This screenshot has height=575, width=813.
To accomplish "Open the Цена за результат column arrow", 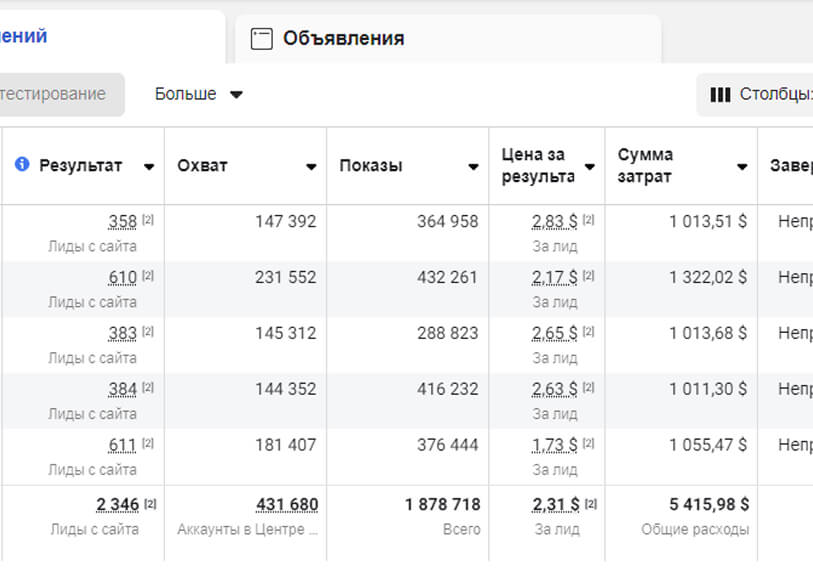I will pos(589,167).
